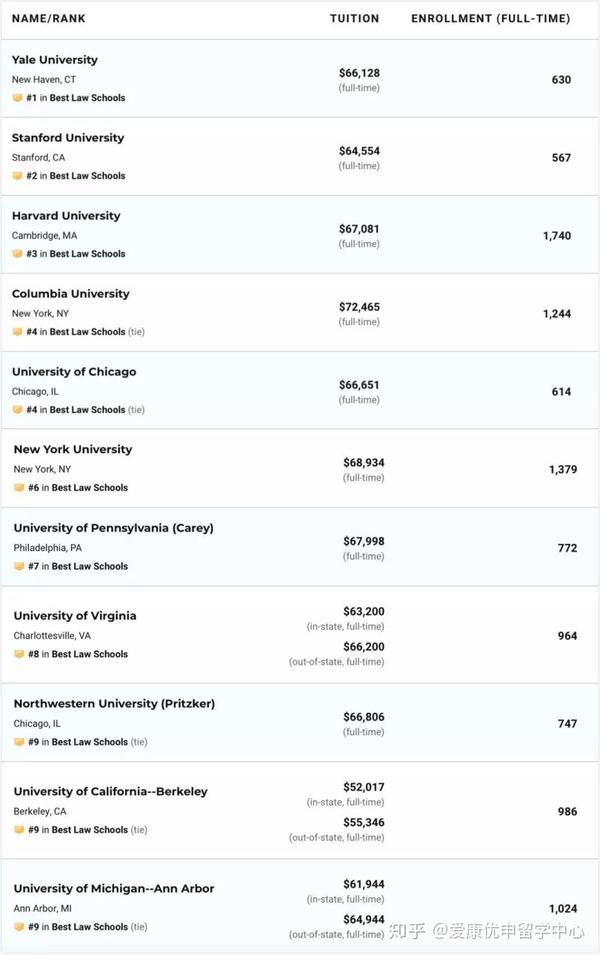
Task: Click the ranking badge icon beside Columbia's #4
Action: point(17,332)
